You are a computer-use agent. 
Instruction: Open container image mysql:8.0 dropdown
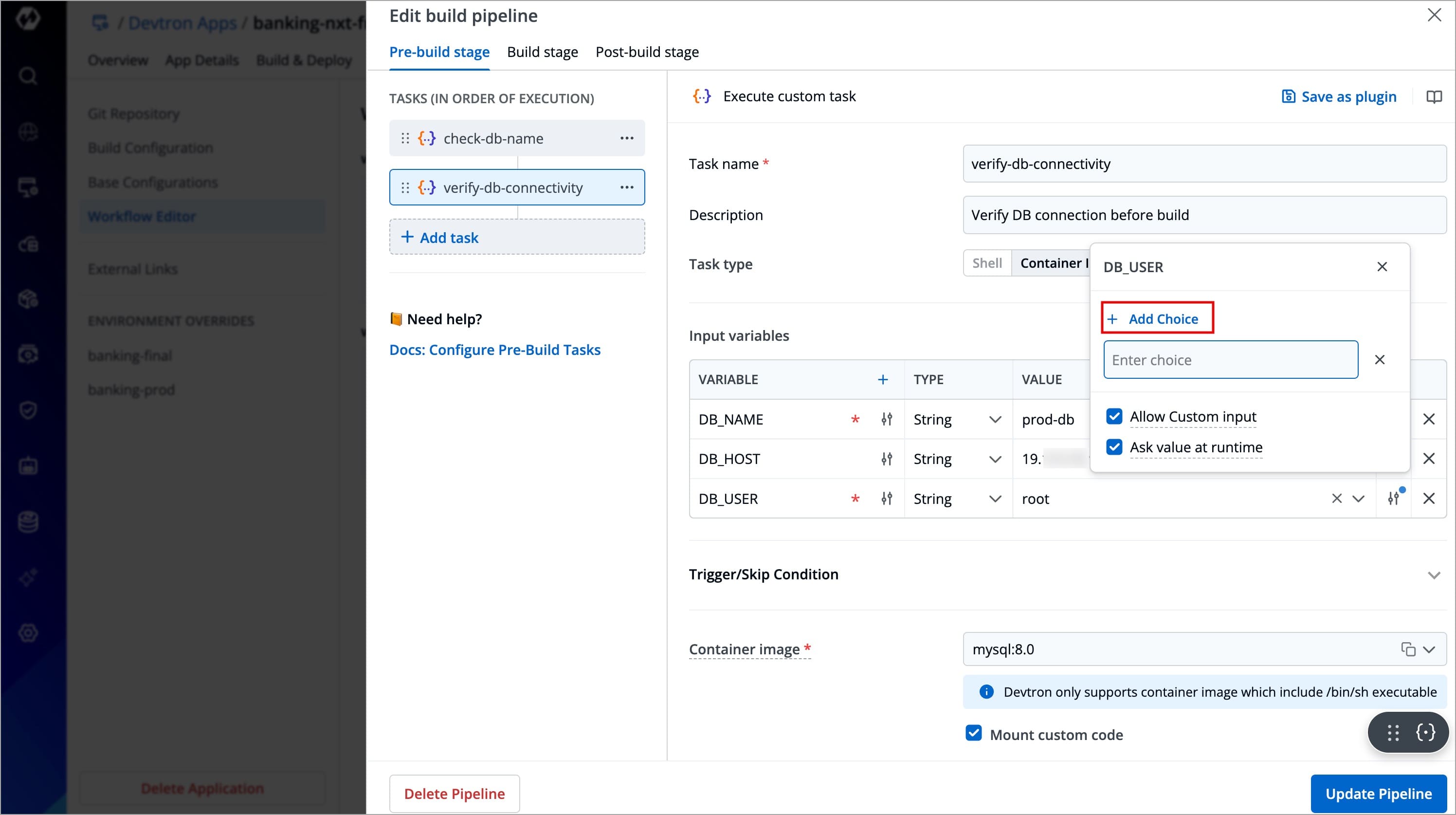(1429, 648)
